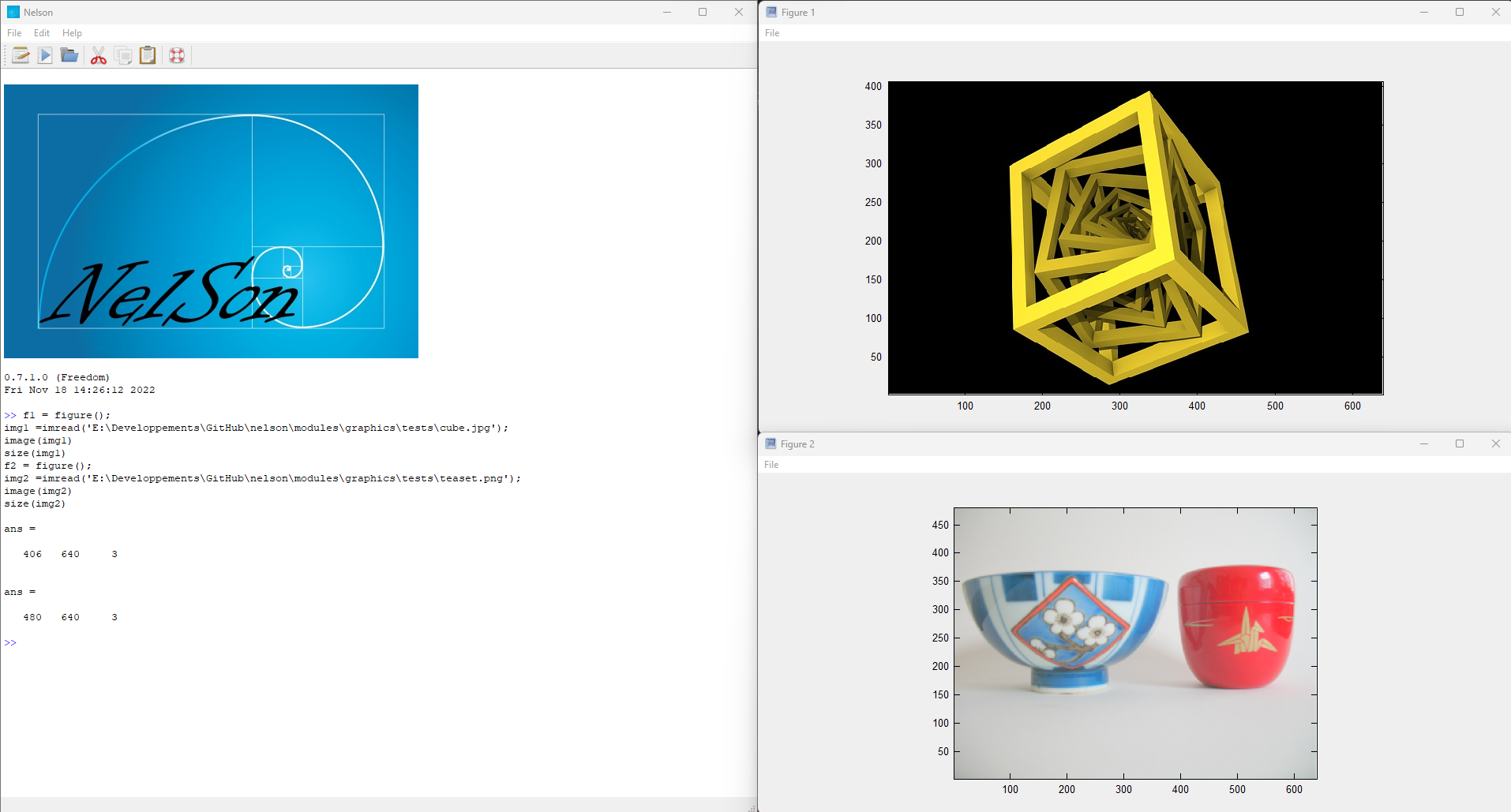1511x812 pixels.
Task: Click y-axis label 400 in Figure 1
Action: coord(873,86)
